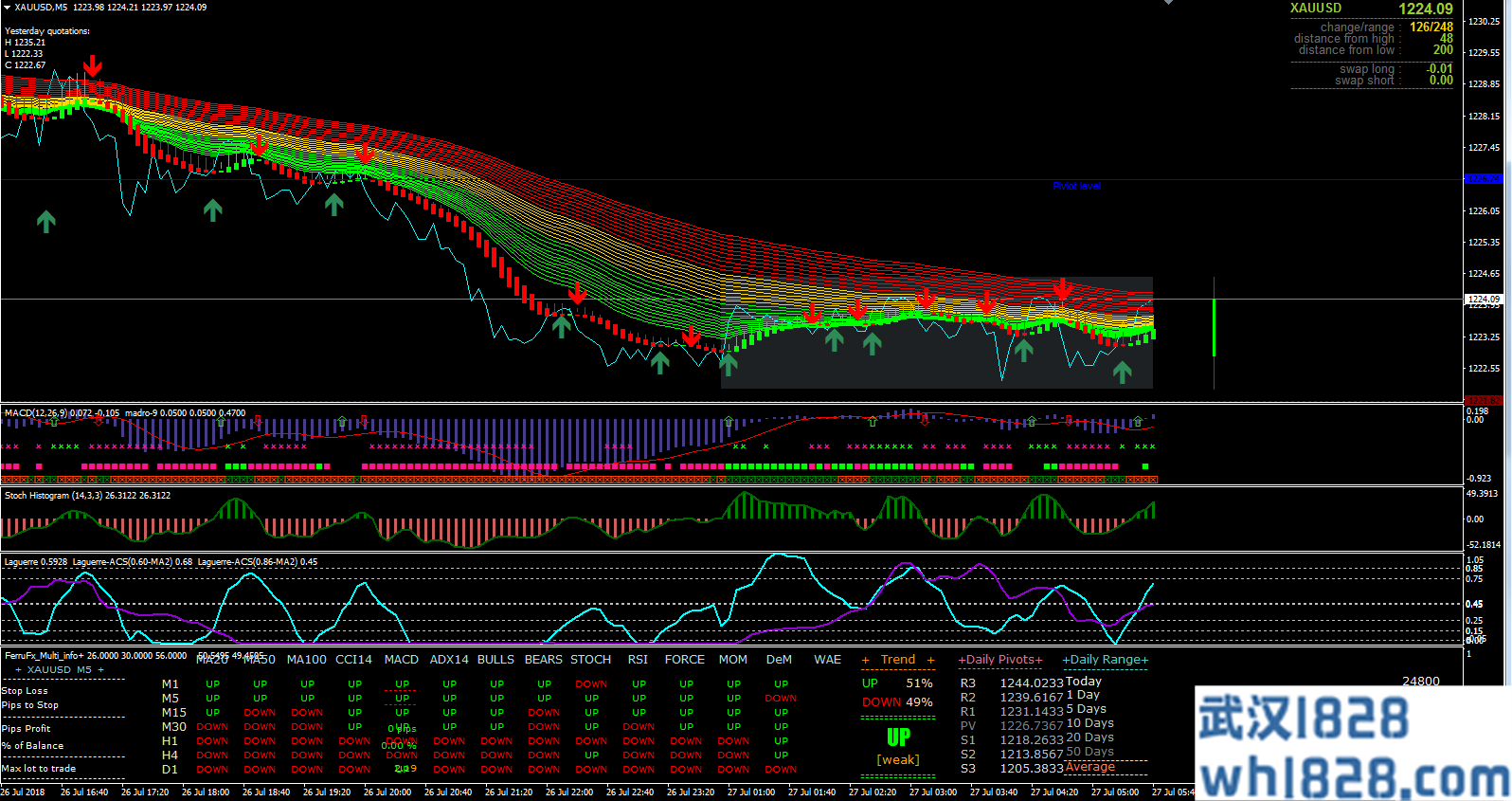Click the current price tag 1224.09 on axis

tap(1484, 299)
